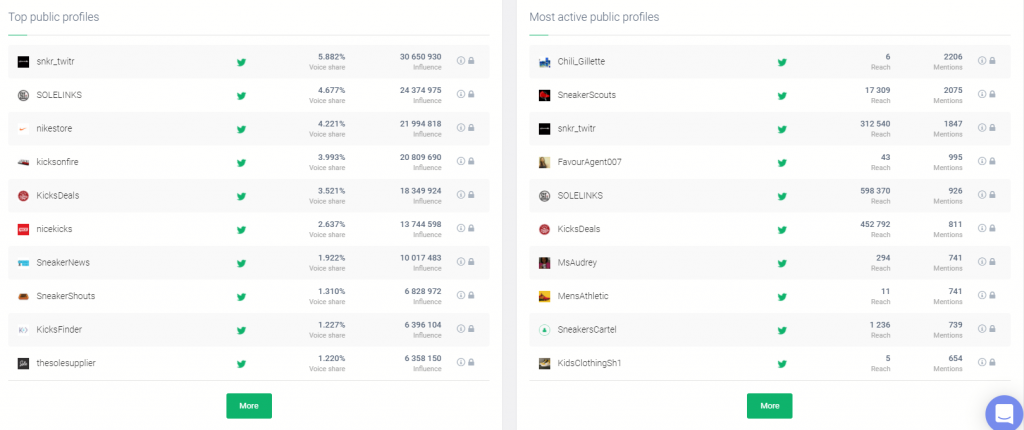Click the info icon in SneakerShouts row

pyautogui.click(x=460, y=295)
